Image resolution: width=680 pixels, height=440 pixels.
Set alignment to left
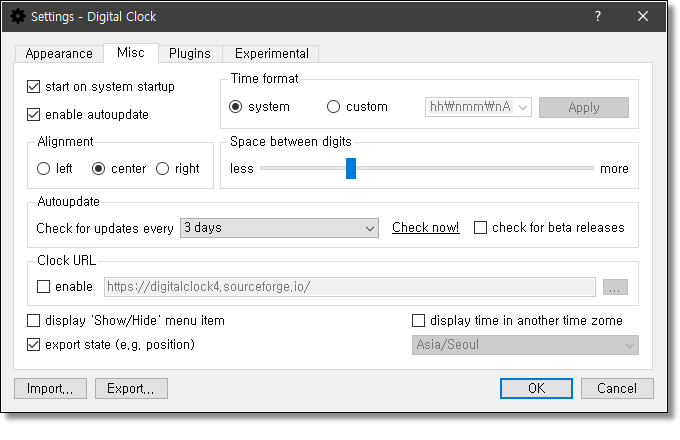coord(43,168)
